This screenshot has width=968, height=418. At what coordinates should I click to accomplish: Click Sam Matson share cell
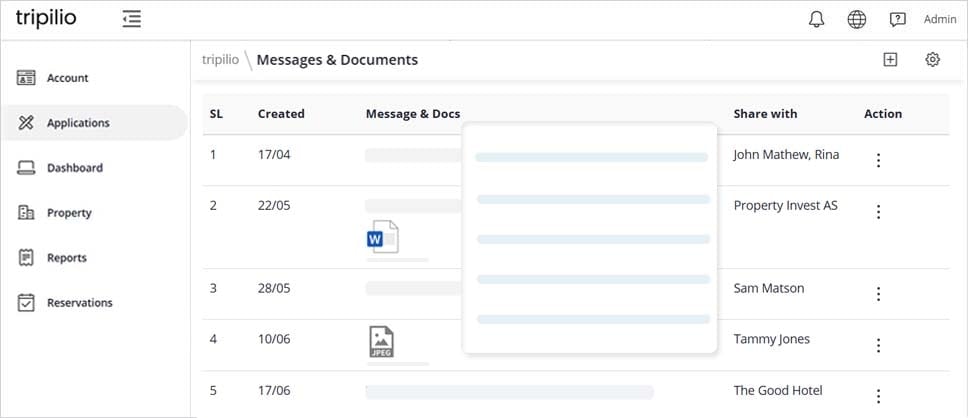tap(769, 288)
